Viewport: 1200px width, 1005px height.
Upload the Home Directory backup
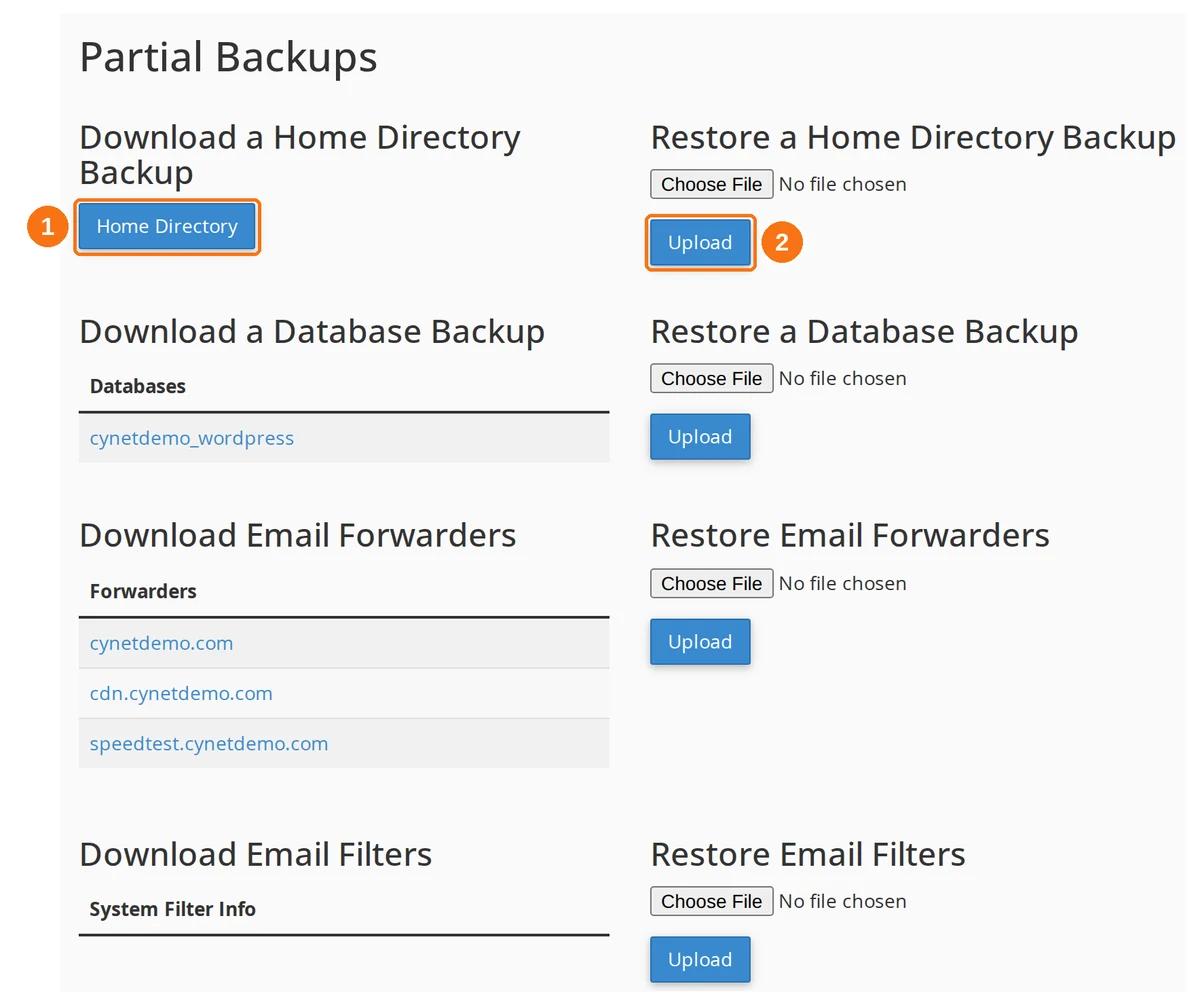point(700,243)
